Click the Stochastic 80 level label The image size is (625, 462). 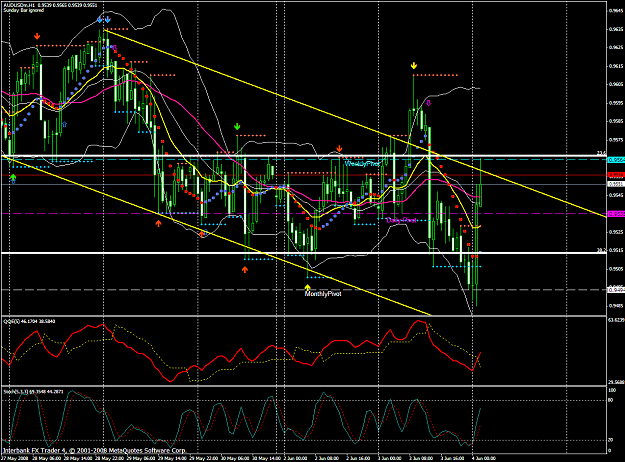point(610,399)
